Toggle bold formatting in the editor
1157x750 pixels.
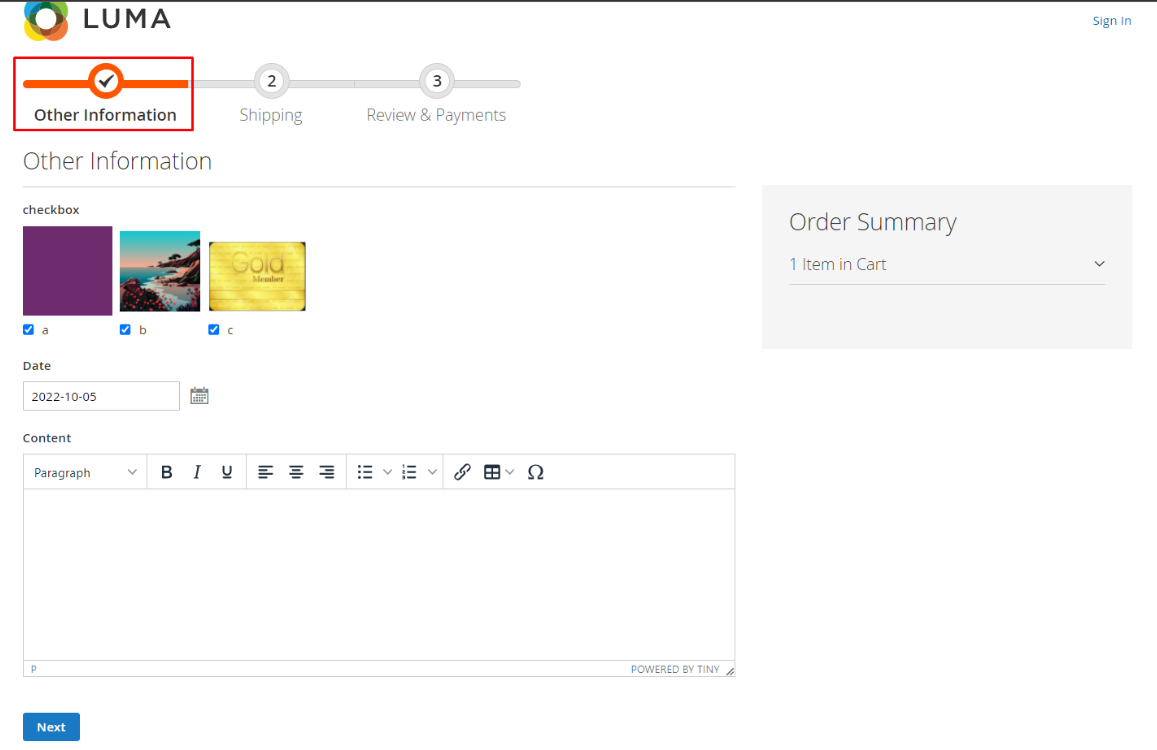[167, 472]
